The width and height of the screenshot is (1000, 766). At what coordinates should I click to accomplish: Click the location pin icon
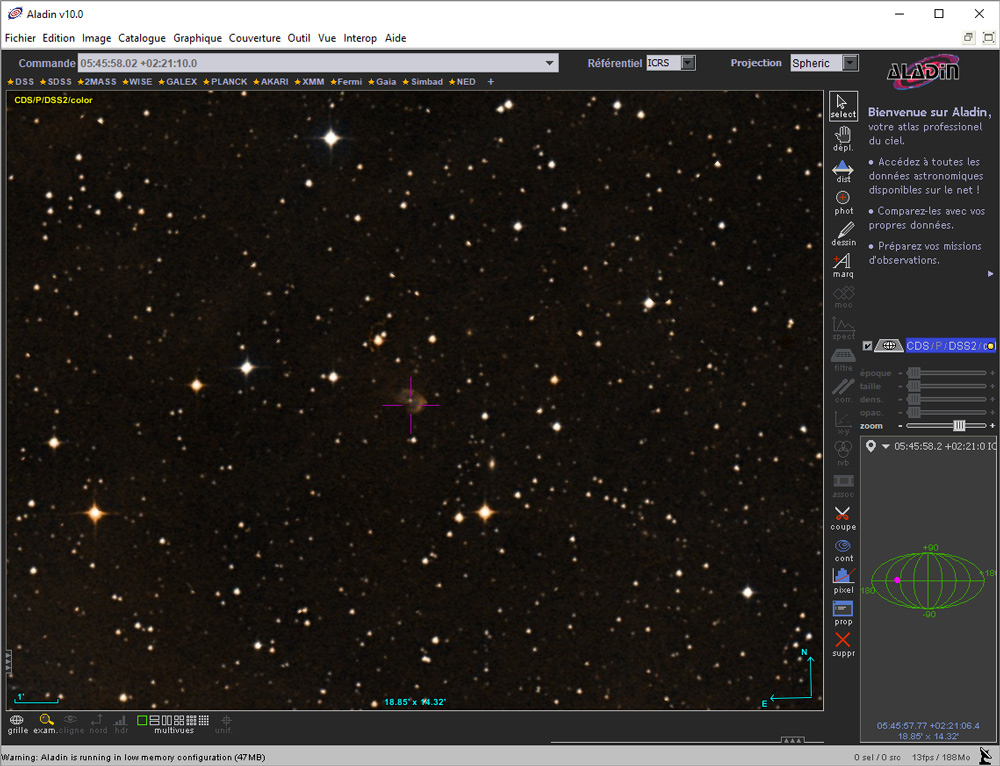871,446
